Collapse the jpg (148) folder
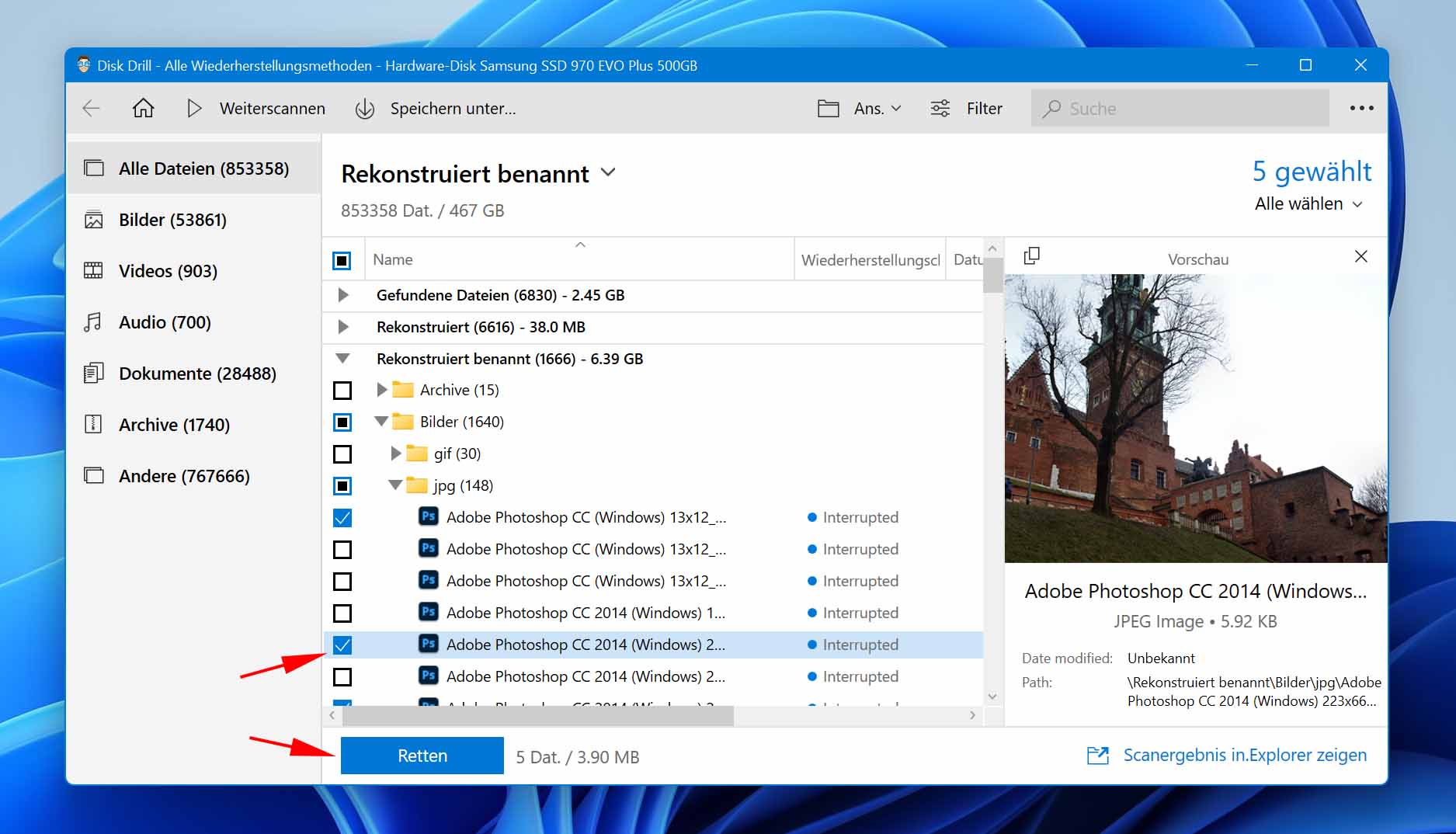This screenshot has width=1456, height=834. (394, 485)
